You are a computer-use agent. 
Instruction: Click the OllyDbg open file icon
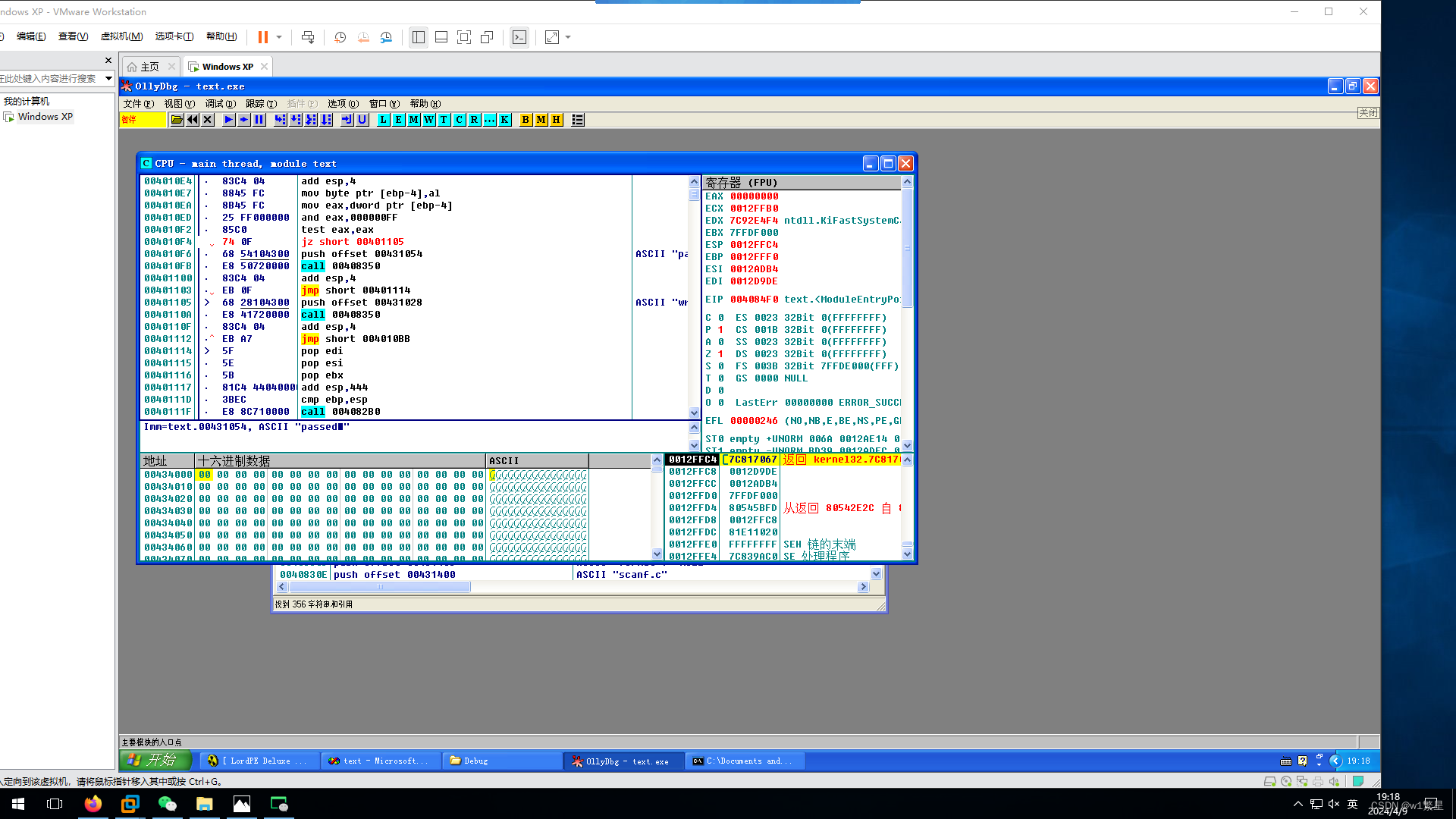(177, 120)
